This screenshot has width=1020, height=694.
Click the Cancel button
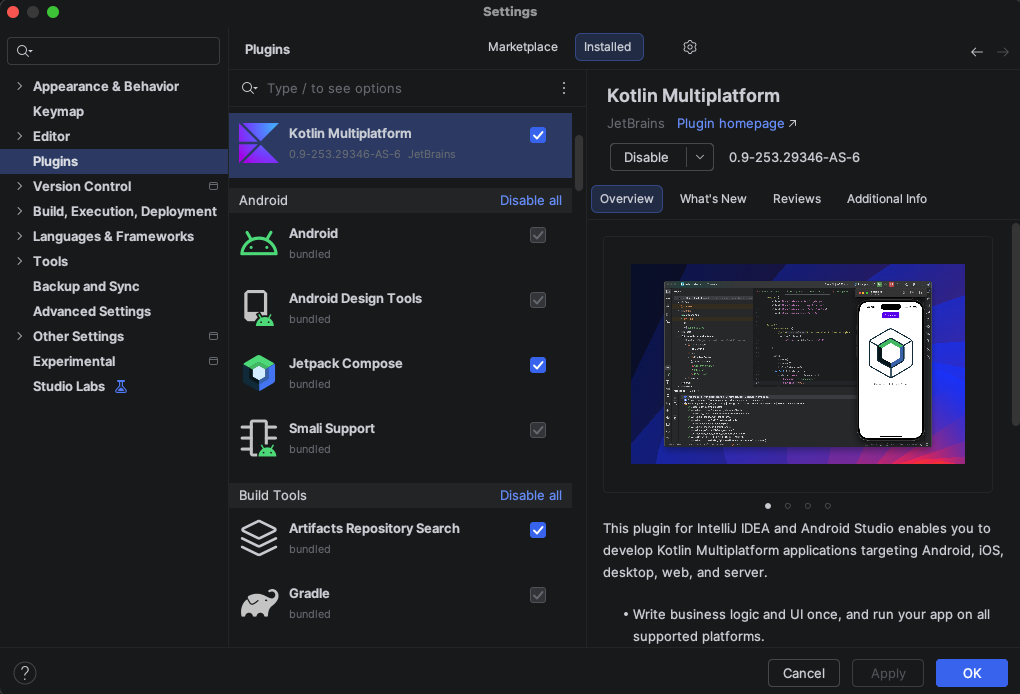click(803, 673)
